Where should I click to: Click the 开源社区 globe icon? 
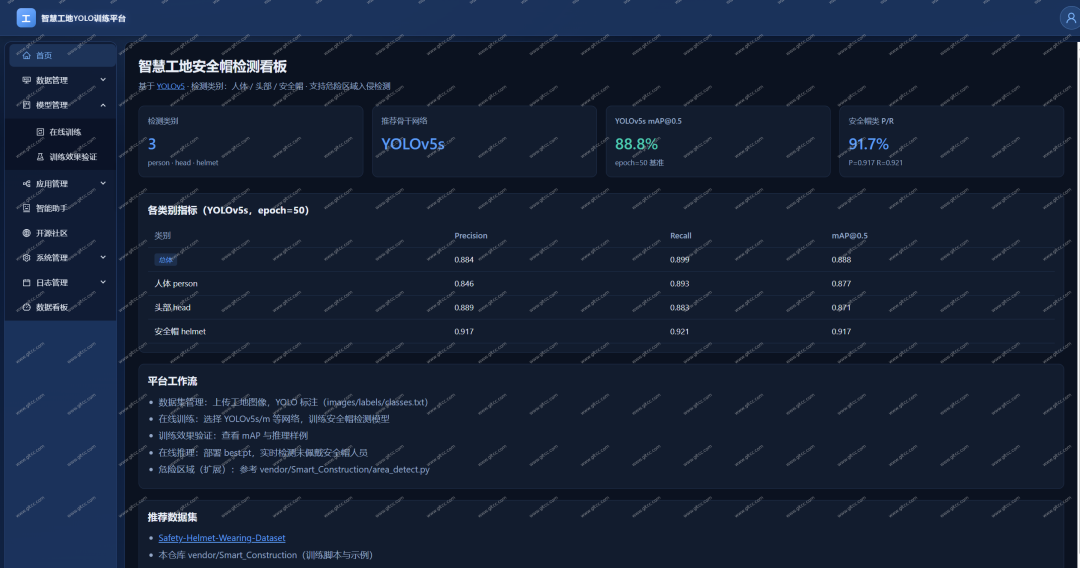pyautogui.click(x=26, y=233)
